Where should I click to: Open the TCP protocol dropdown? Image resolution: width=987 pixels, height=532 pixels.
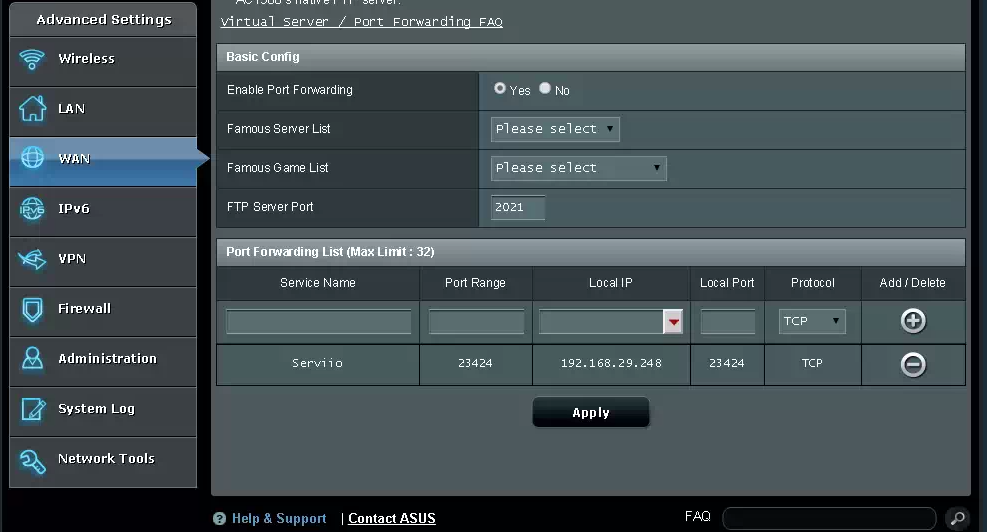[x=812, y=321]
